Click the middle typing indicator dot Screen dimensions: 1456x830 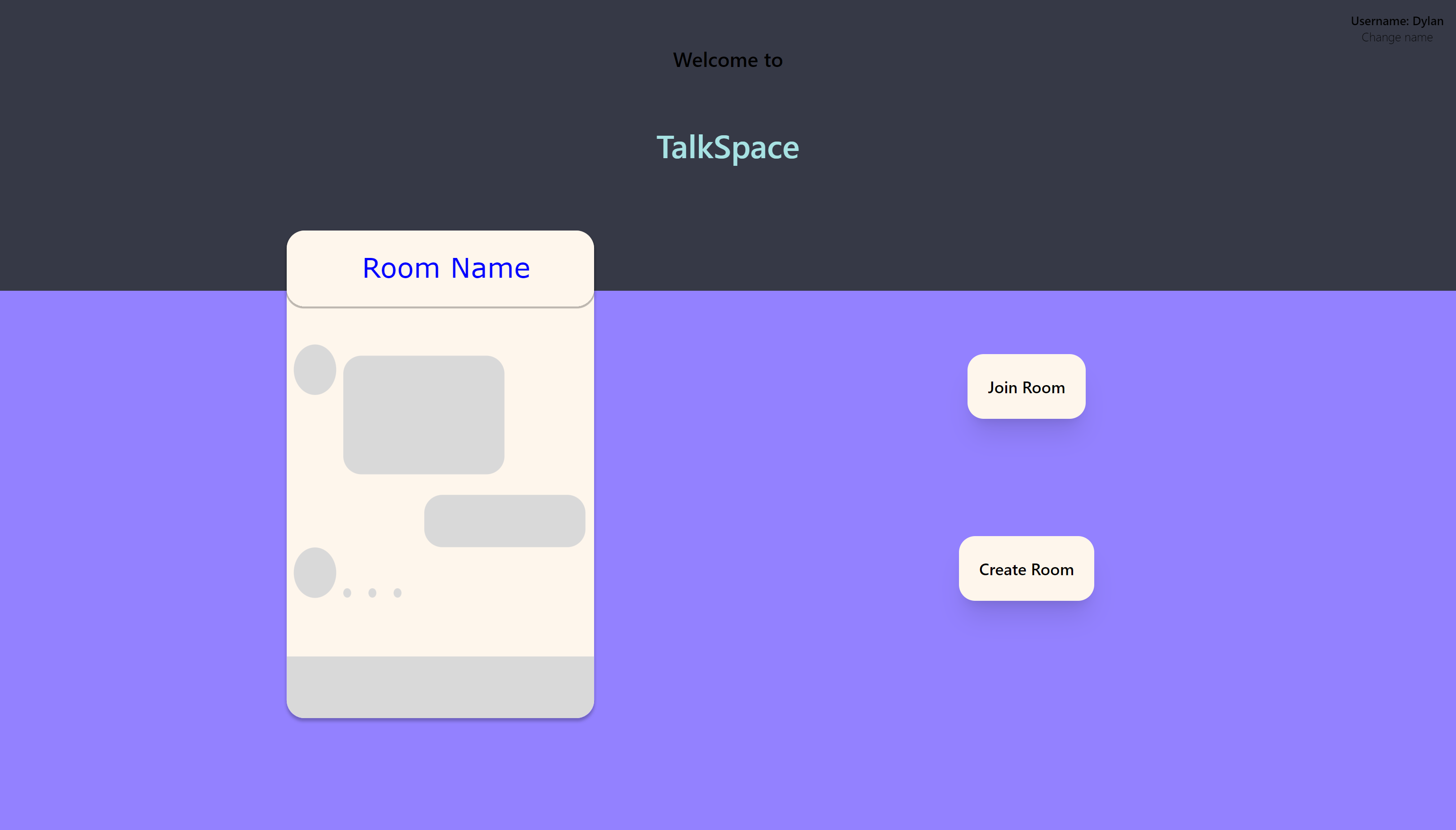click(372, 593)
